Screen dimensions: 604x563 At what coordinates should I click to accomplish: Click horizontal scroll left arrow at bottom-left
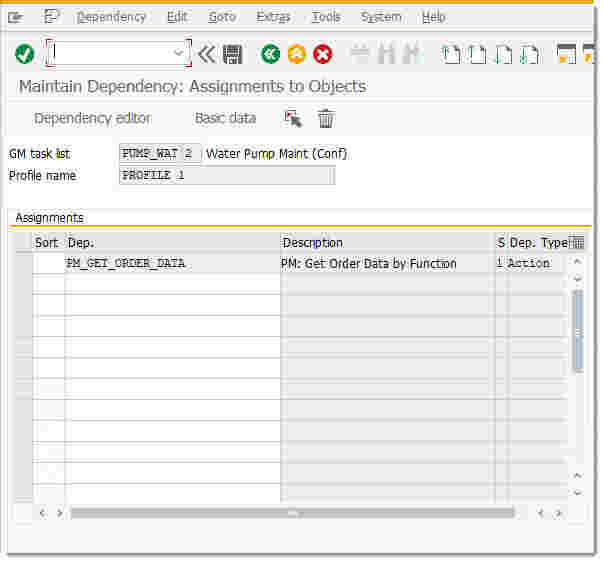tap(43, 513)
